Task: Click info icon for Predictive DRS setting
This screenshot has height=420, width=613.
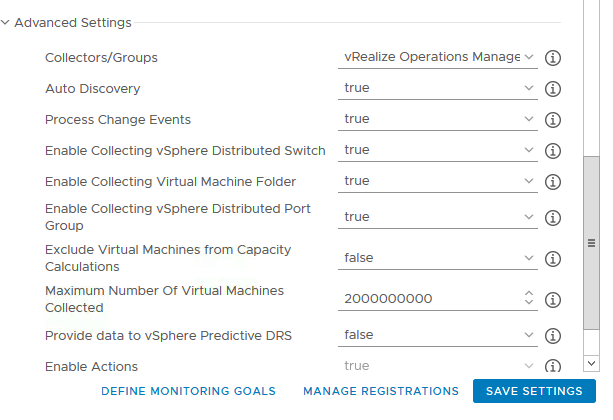Action: [553, 336]
